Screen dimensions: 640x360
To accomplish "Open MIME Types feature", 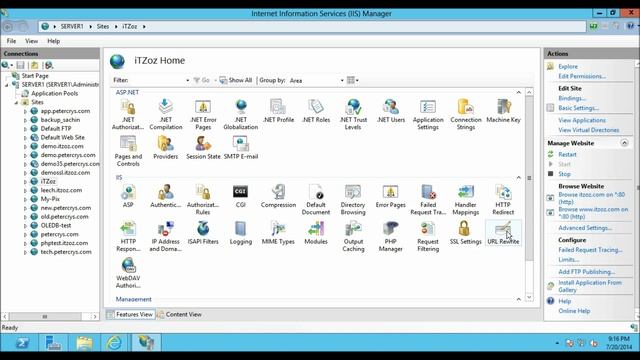I will coord(278,233).
